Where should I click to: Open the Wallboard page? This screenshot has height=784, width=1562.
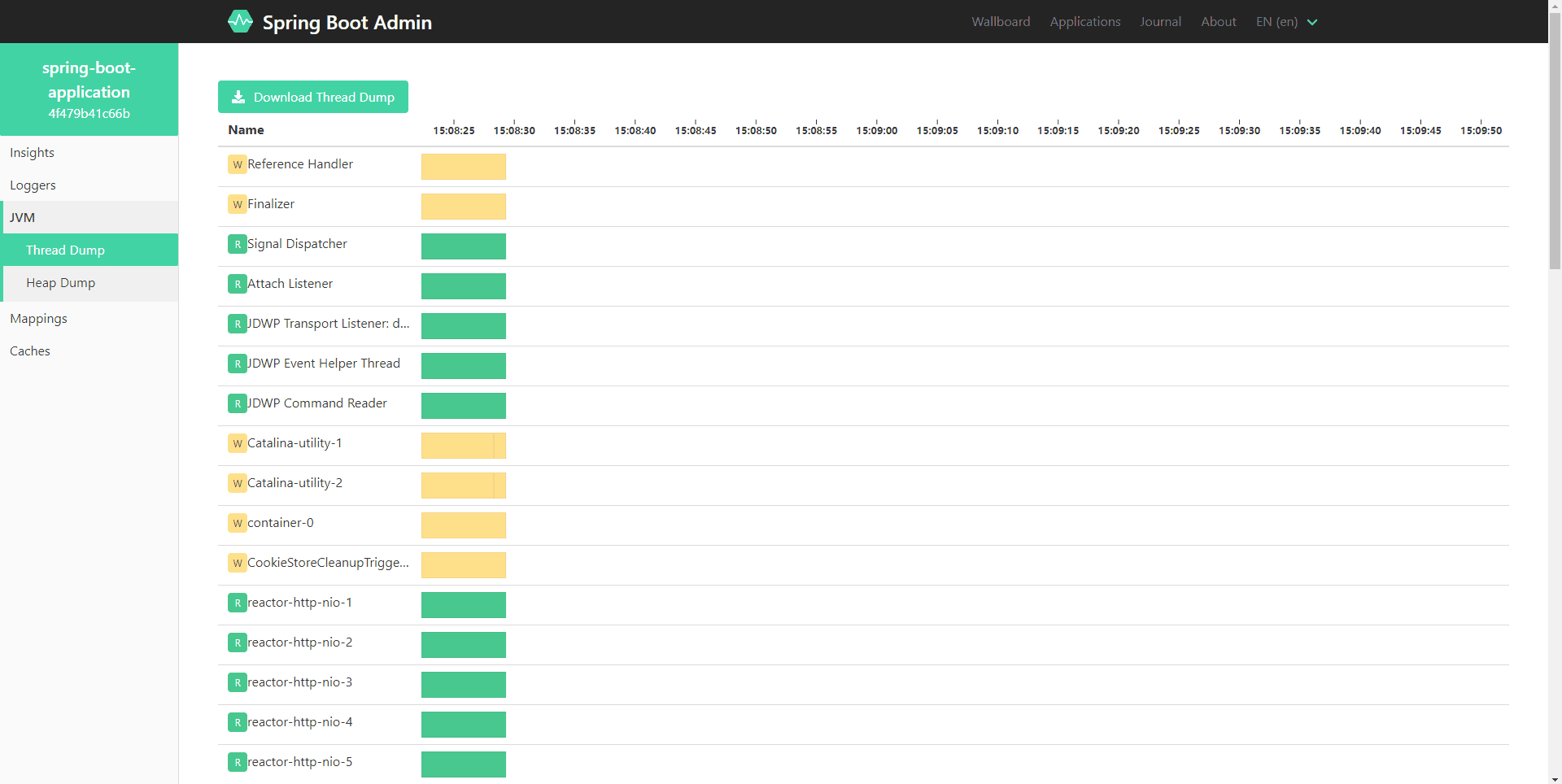coord(1001,22)
